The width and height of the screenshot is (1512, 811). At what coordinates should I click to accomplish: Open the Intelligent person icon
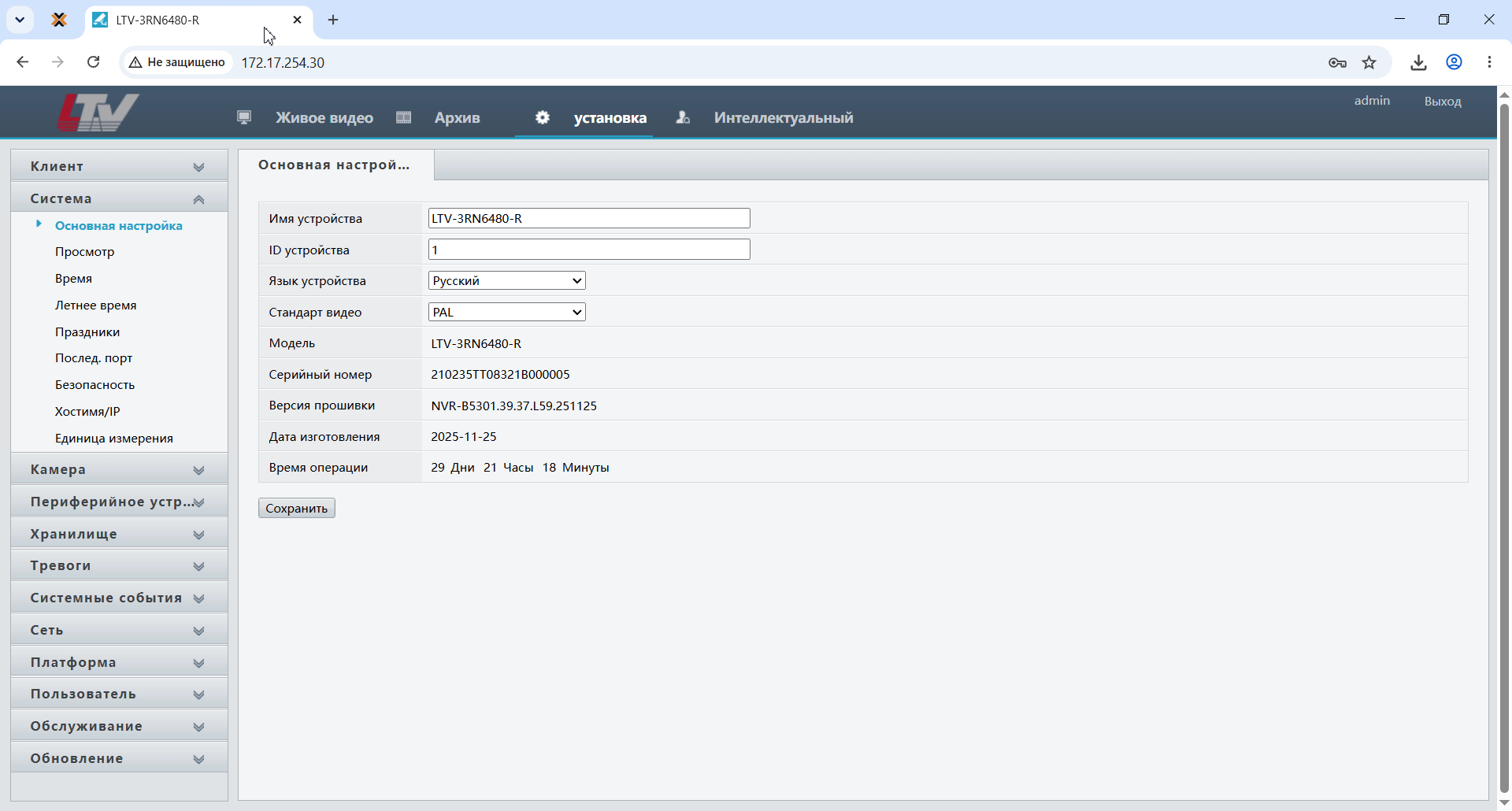683,117
